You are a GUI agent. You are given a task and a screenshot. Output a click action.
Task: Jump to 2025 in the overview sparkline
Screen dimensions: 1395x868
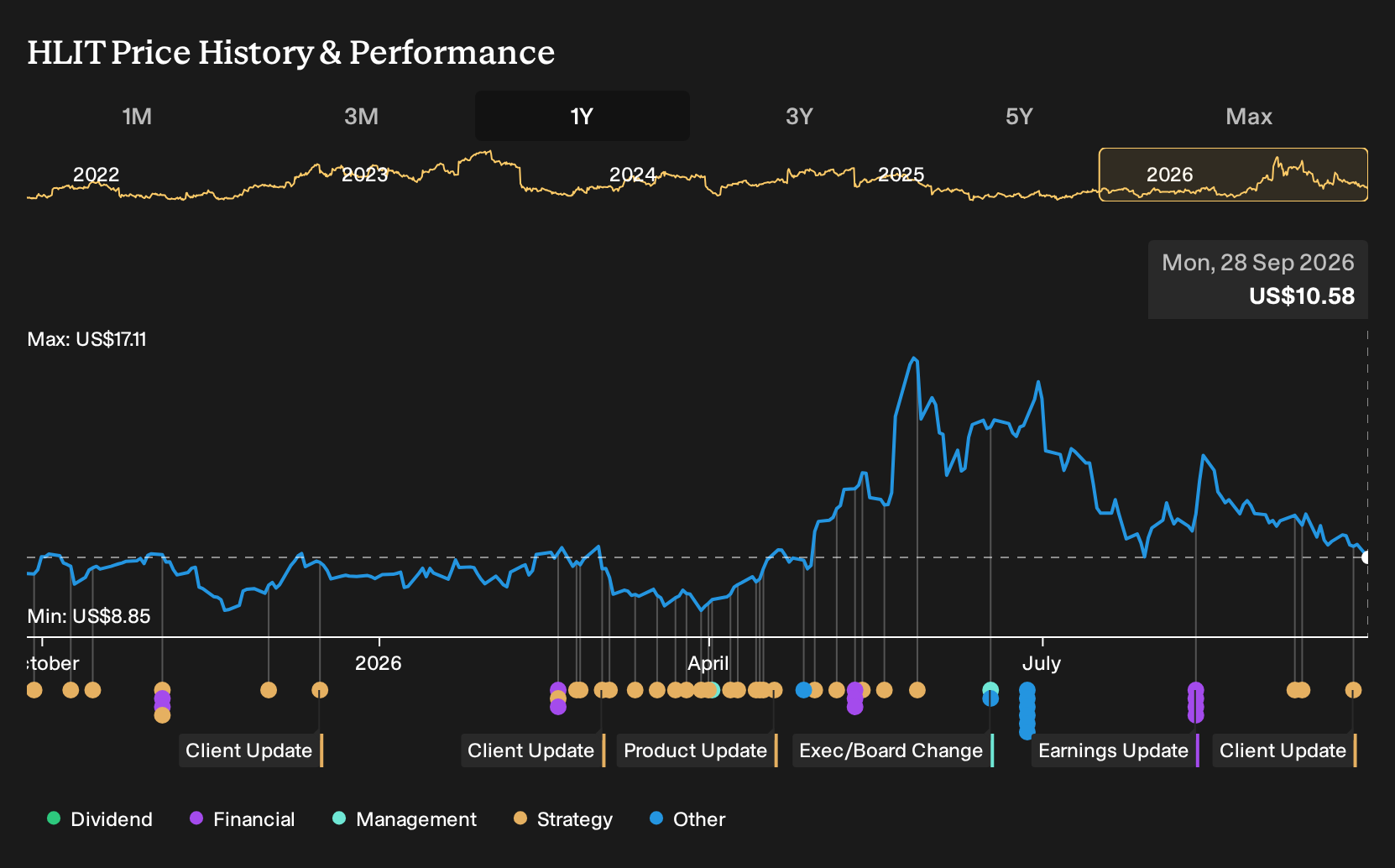click(901, 175)
